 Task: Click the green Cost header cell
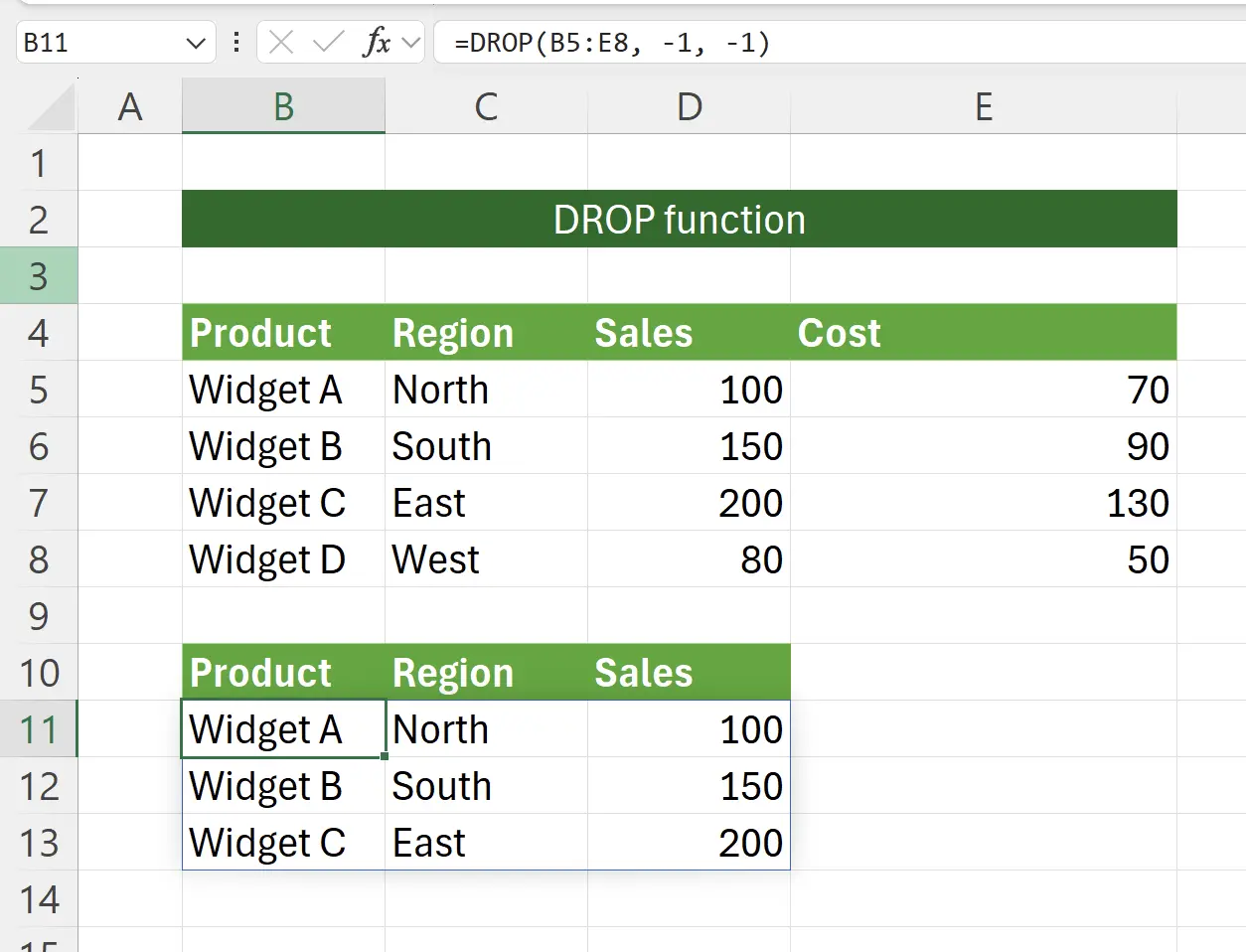(x=983, y=332)
